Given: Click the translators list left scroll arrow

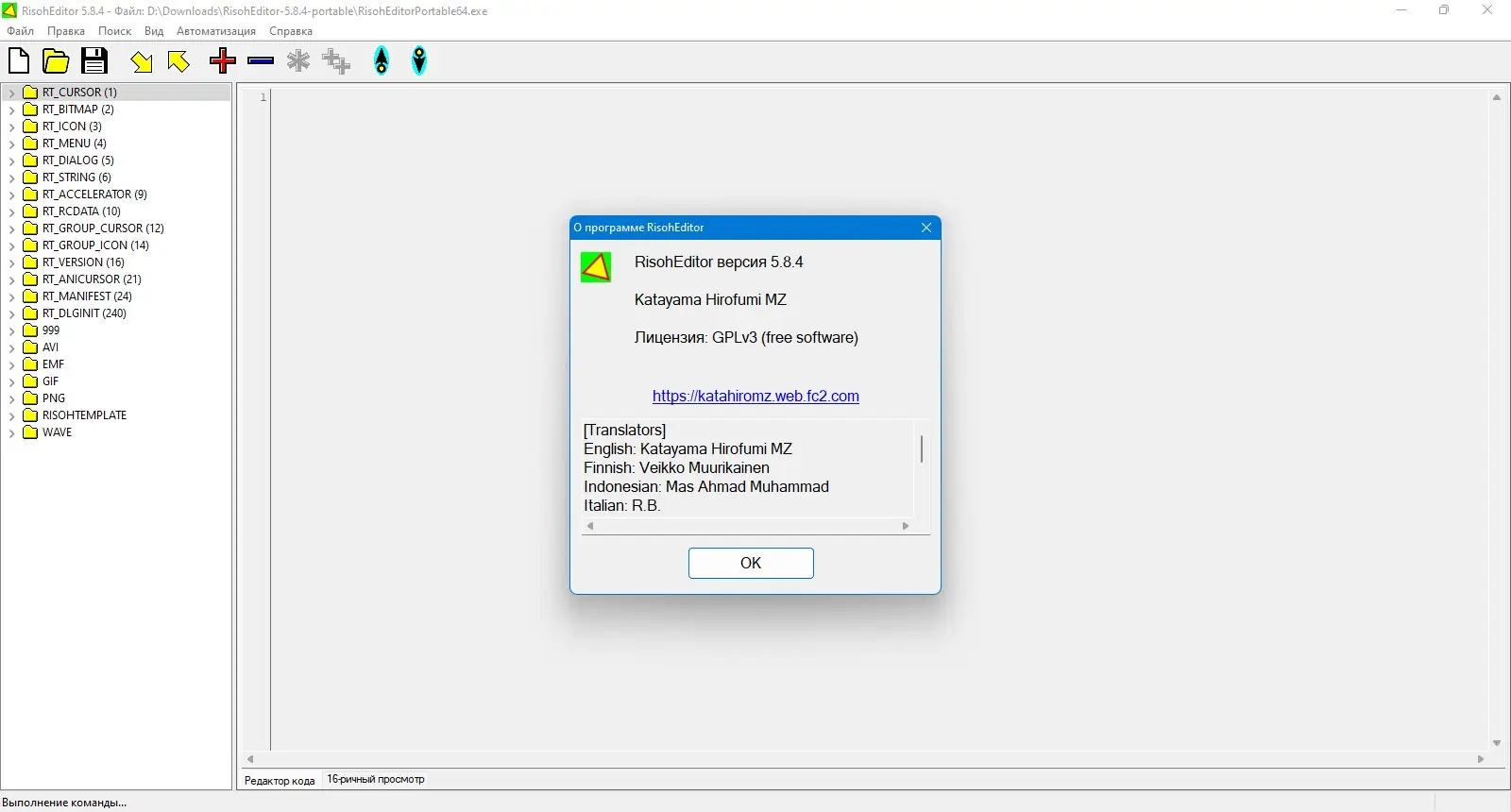Looking at the screenshot, I should pos(590,526).
